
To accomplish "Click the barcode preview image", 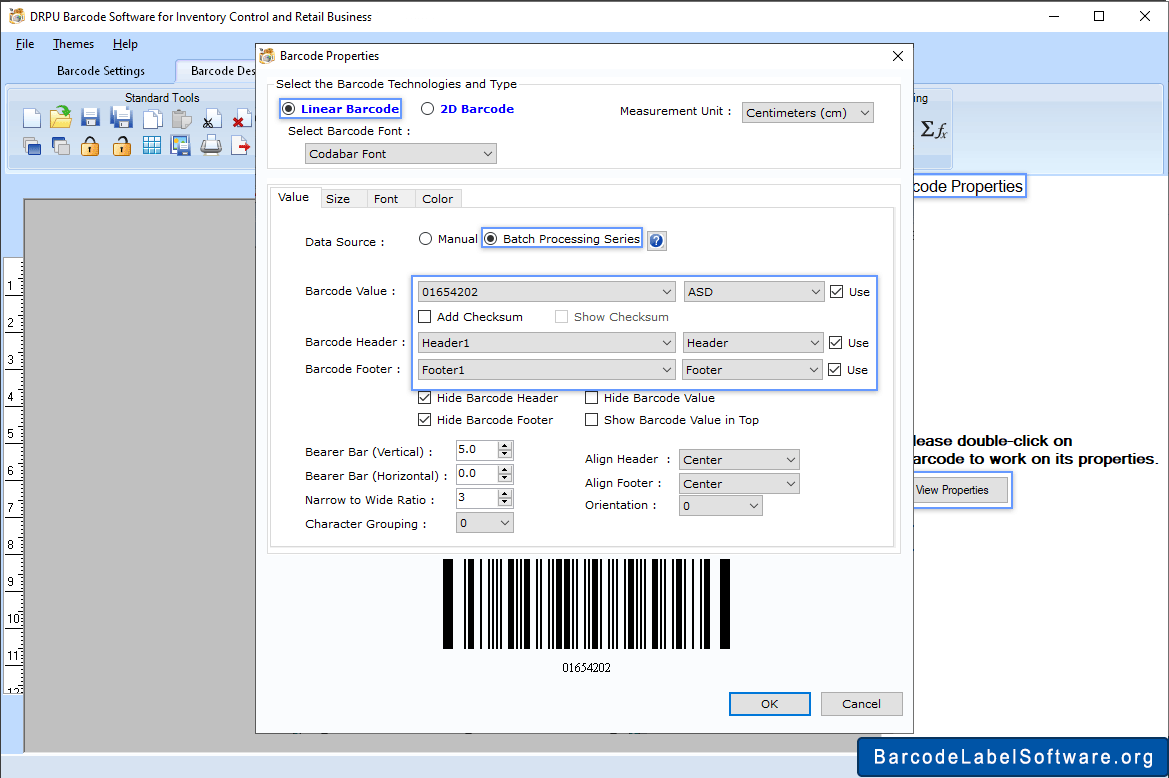I will pyautogui.click(x=586, y=604).
